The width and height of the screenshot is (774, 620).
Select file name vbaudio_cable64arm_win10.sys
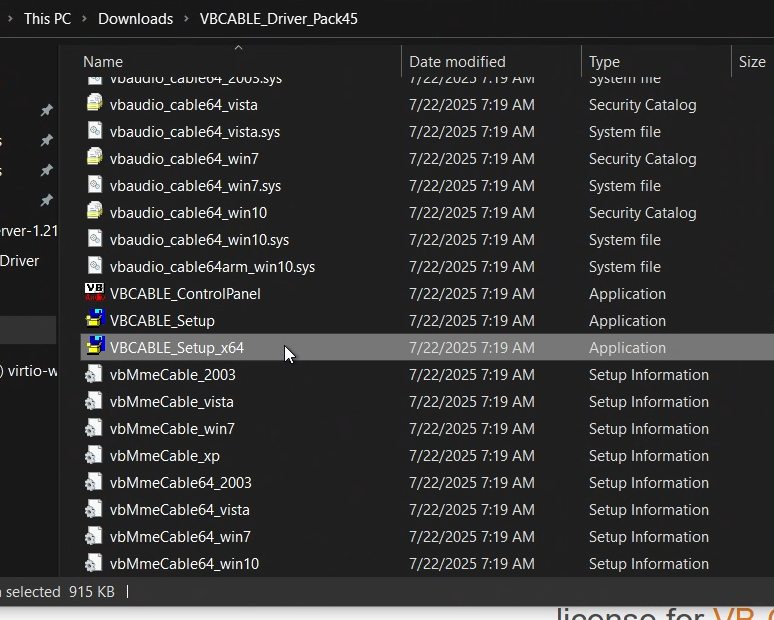[x=212, y=267]
